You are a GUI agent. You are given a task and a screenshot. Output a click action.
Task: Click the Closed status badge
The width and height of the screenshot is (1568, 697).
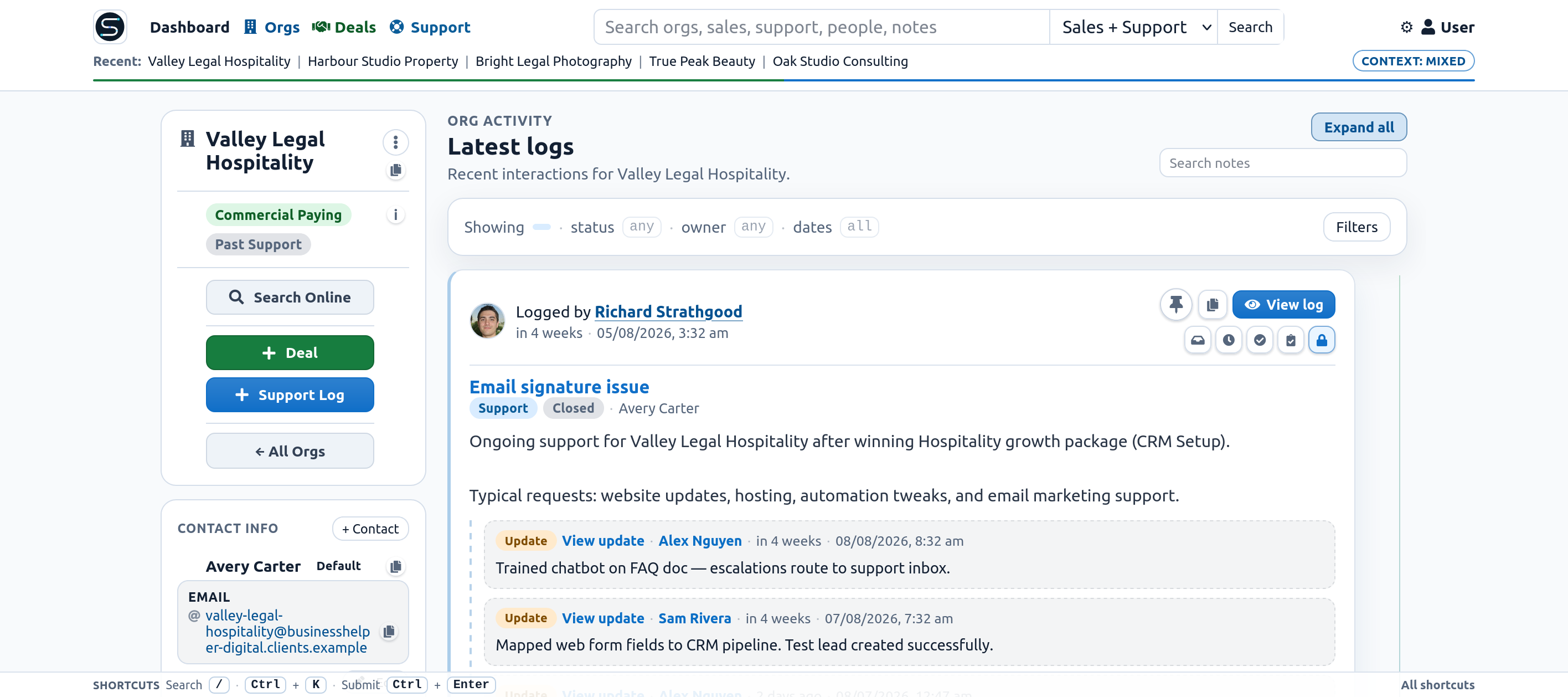tap(573, 408)
